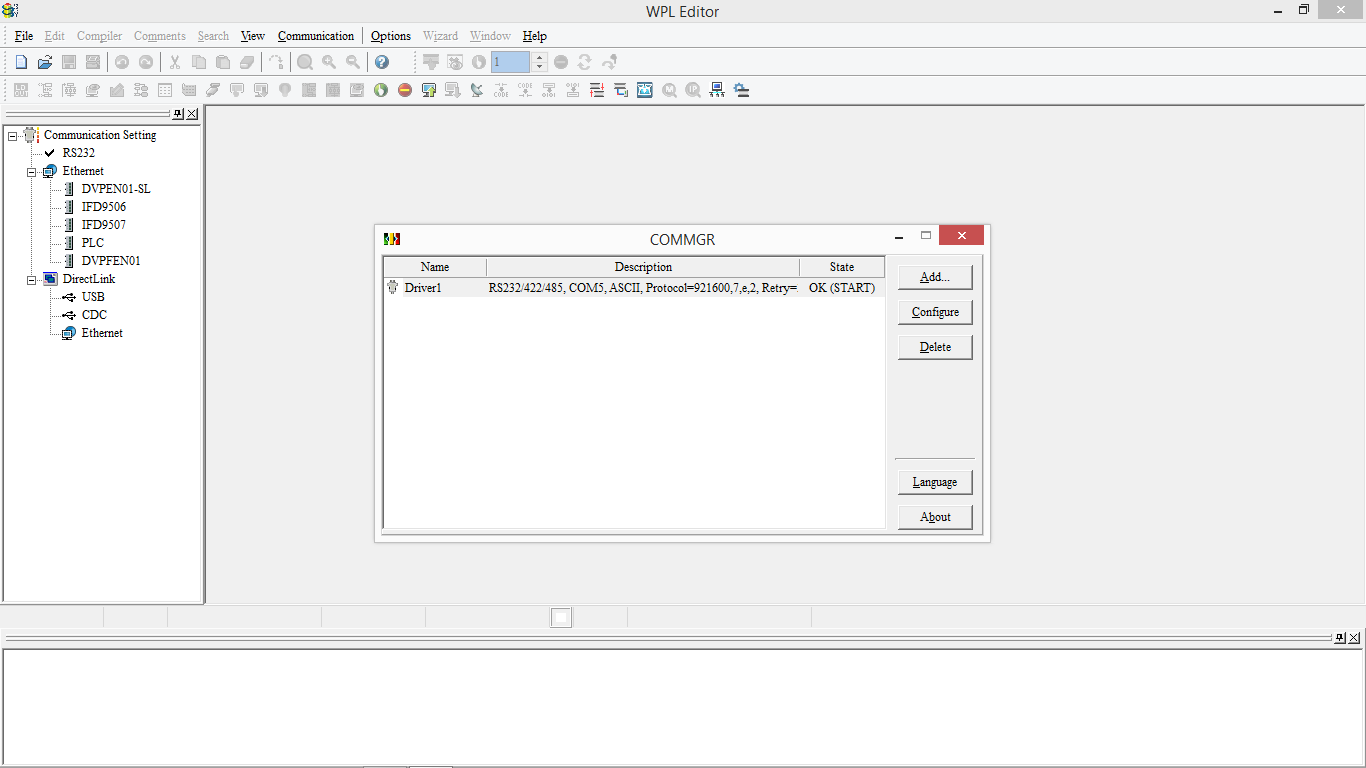The height and width of the screenshot is (768, 1366).
Task: Close the Communication Setting side panel
Action: [192, 114]
